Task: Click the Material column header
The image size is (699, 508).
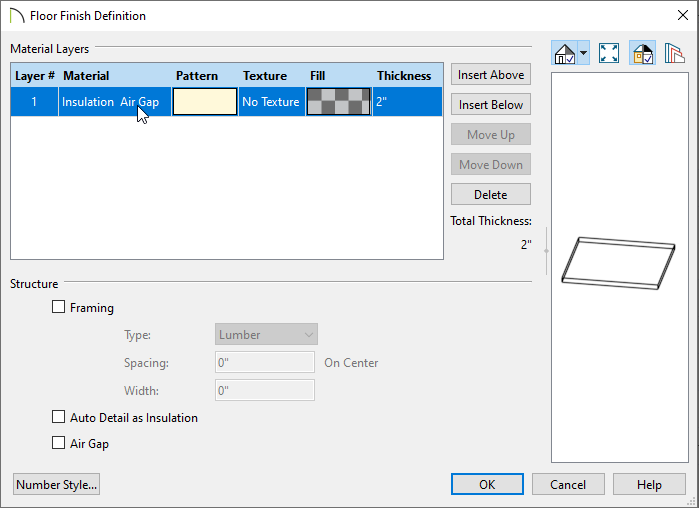Action: point(86,76)
